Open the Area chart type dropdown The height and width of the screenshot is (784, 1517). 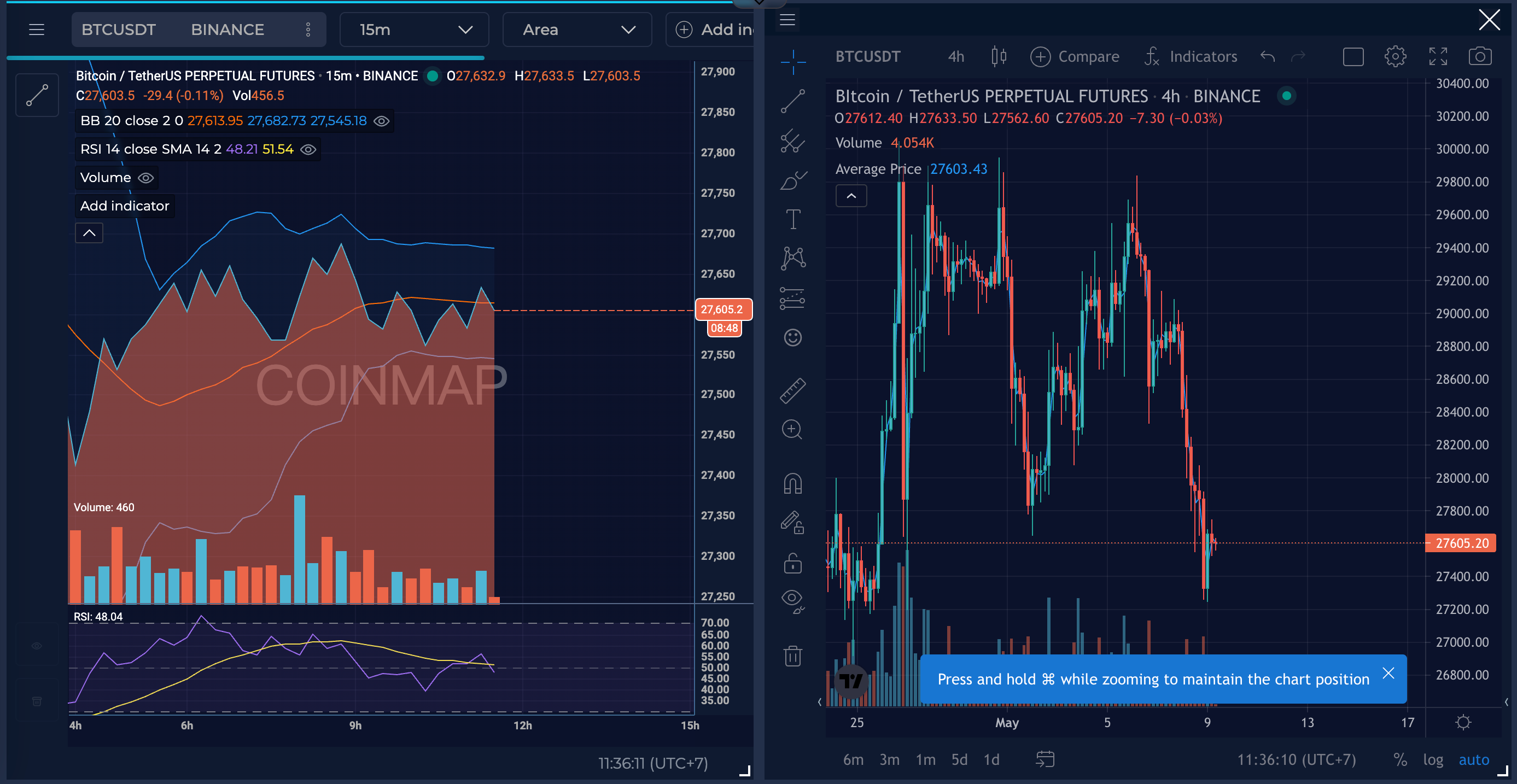click(577, 30)
